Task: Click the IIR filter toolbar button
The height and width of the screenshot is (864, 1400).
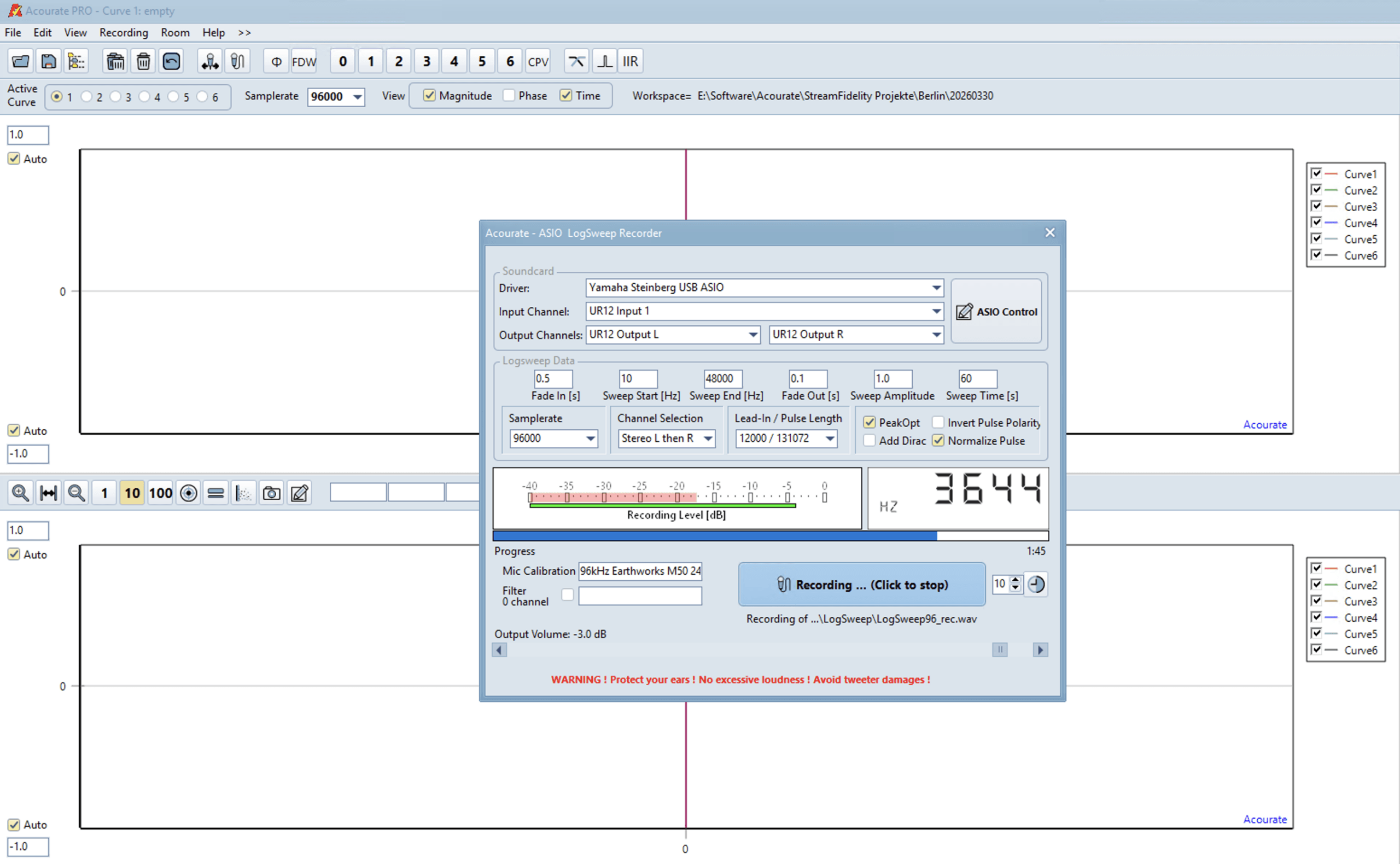Action: (x=629, y=61)
